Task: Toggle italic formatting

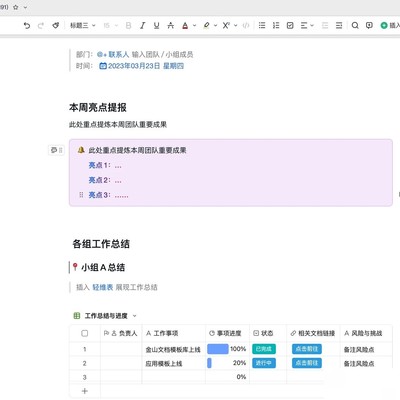Action: click(142, 25)
